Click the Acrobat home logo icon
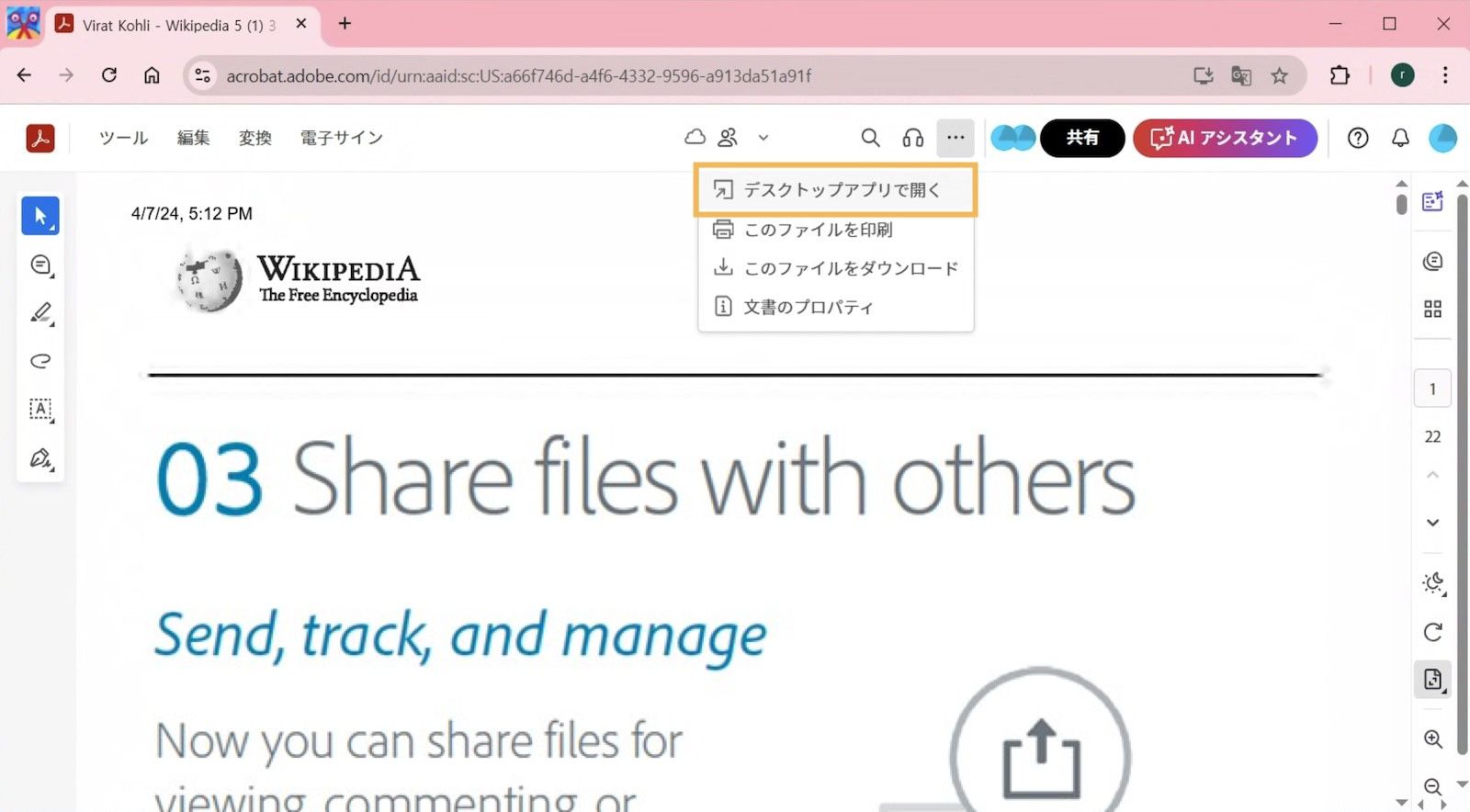The height and width of the screenshot is (812, 1470). (x=40, y=138)
